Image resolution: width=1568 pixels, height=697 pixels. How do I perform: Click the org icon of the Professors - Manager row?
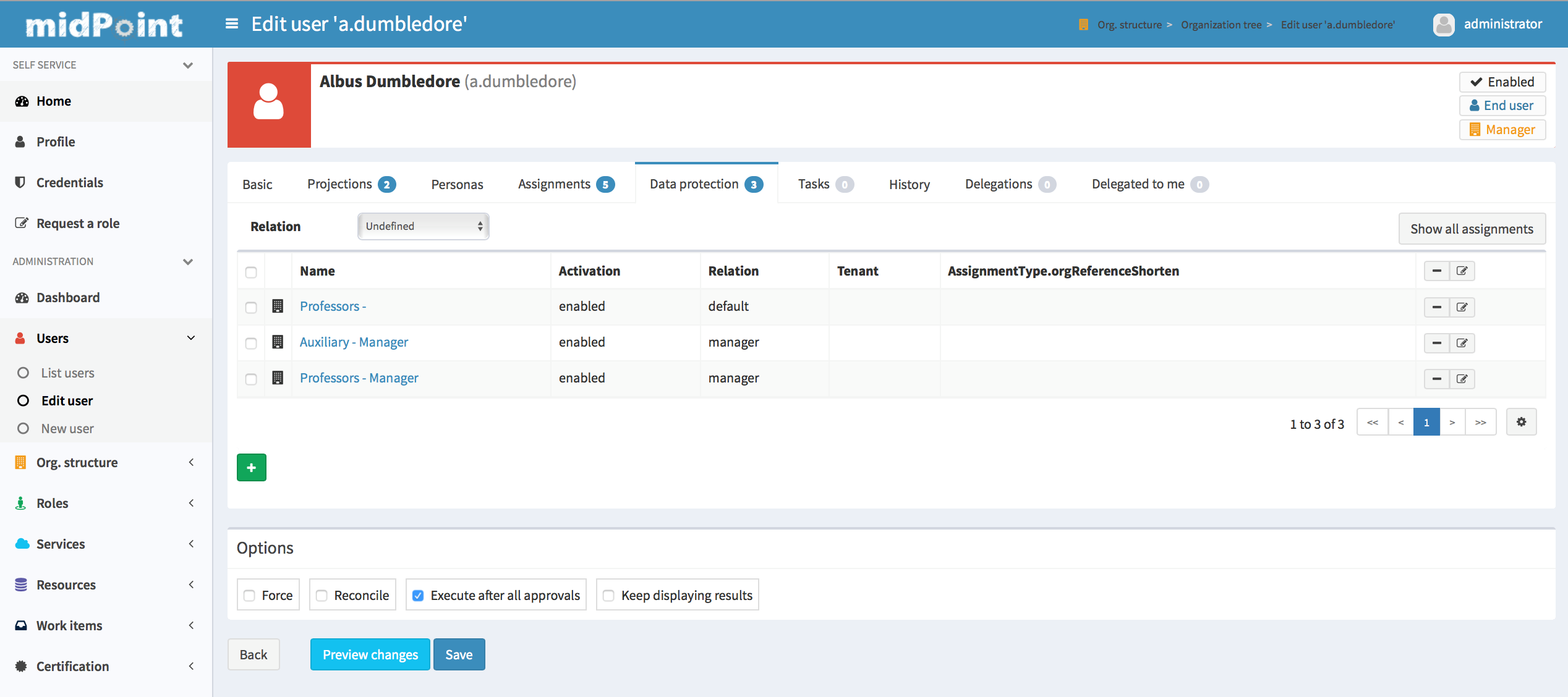coord(278,378)
